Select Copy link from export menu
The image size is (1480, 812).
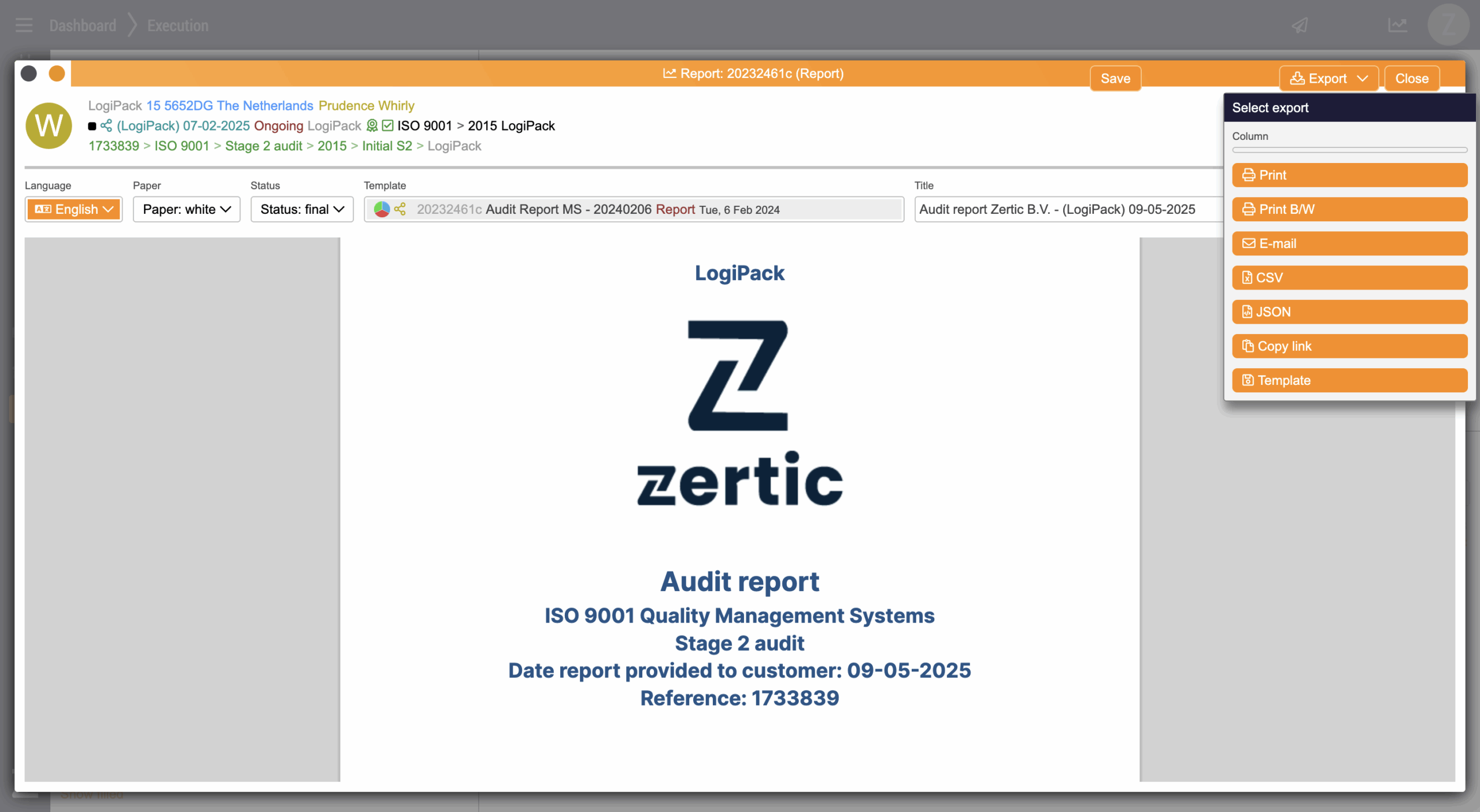coord(1349,346)
